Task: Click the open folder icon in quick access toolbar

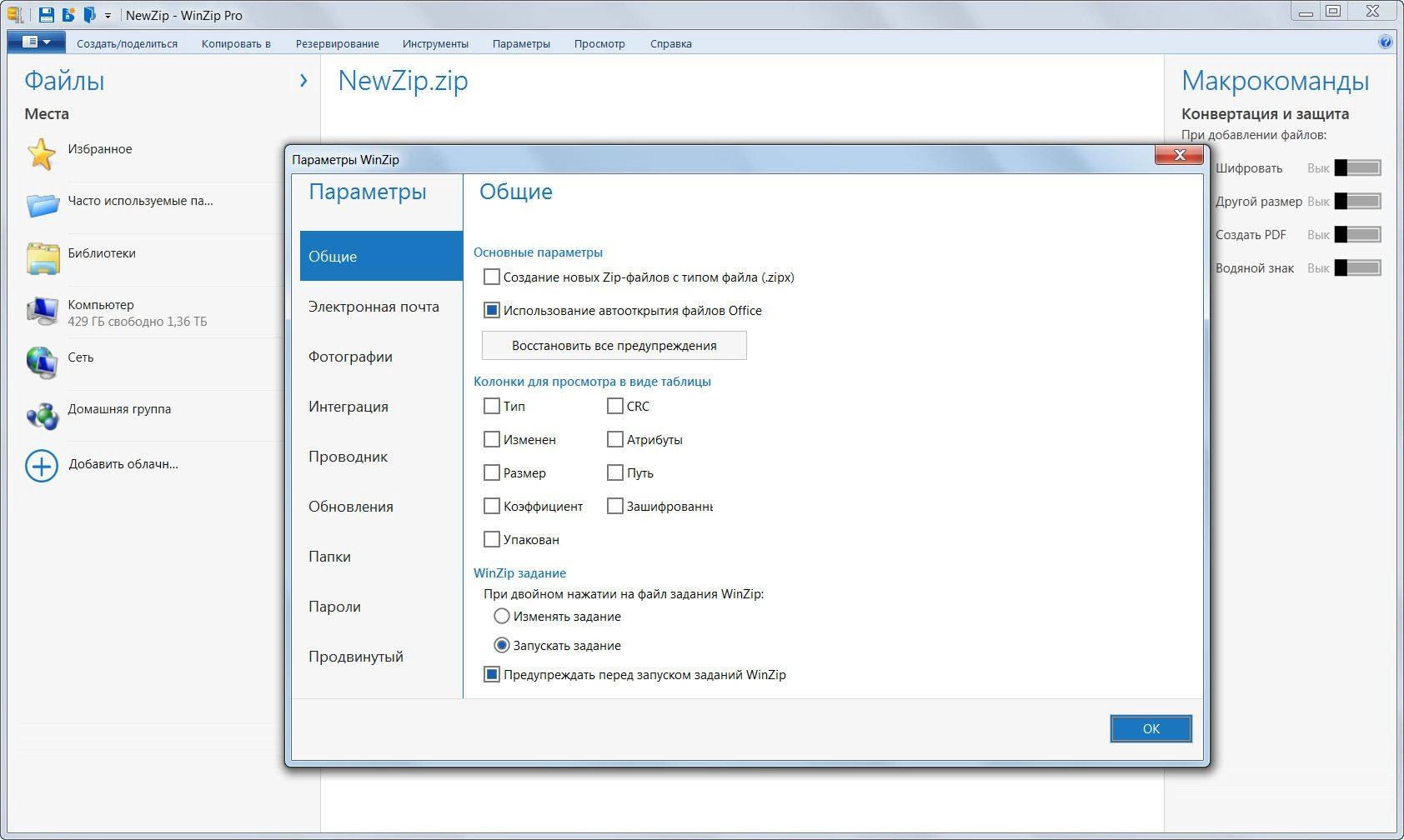Action: (x=89, y=14)
